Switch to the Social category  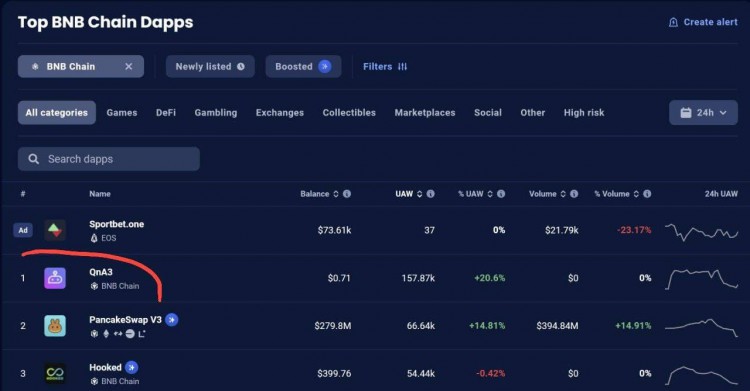click(488, 112)
